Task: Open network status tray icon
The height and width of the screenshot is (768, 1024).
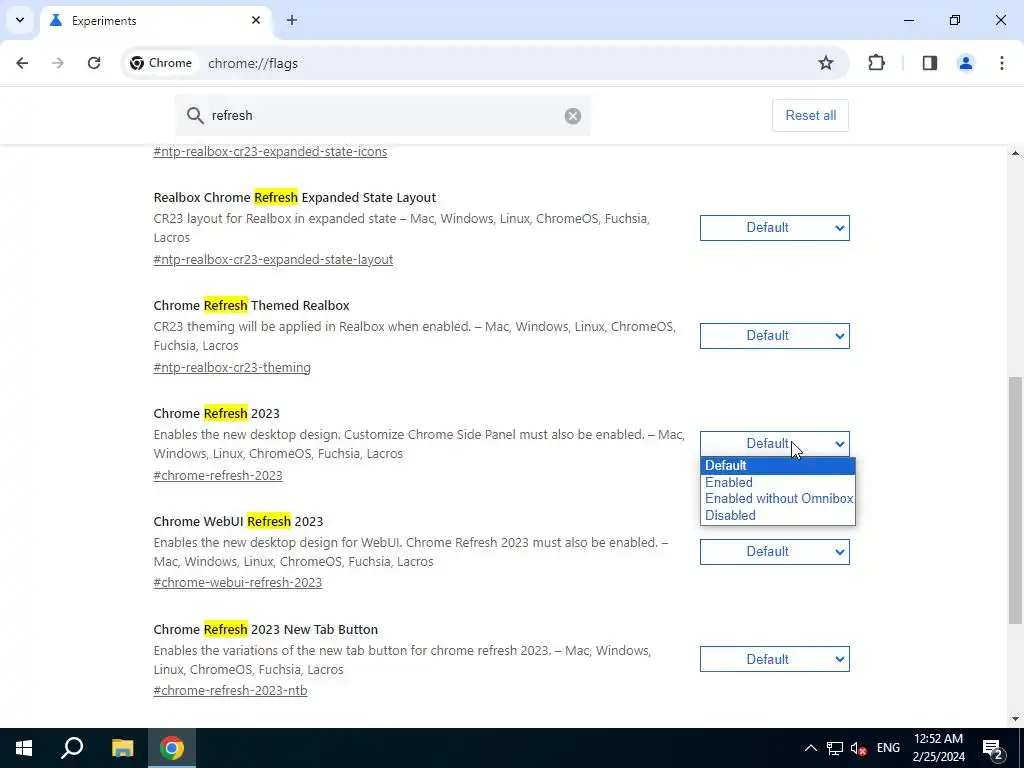Action: tap(835, 748)
